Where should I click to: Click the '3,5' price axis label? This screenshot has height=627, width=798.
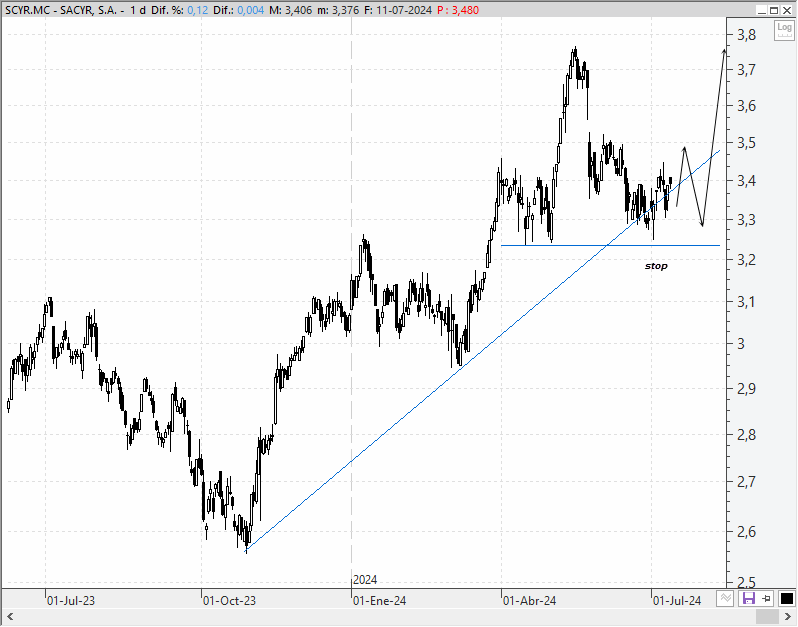[747, 143]
